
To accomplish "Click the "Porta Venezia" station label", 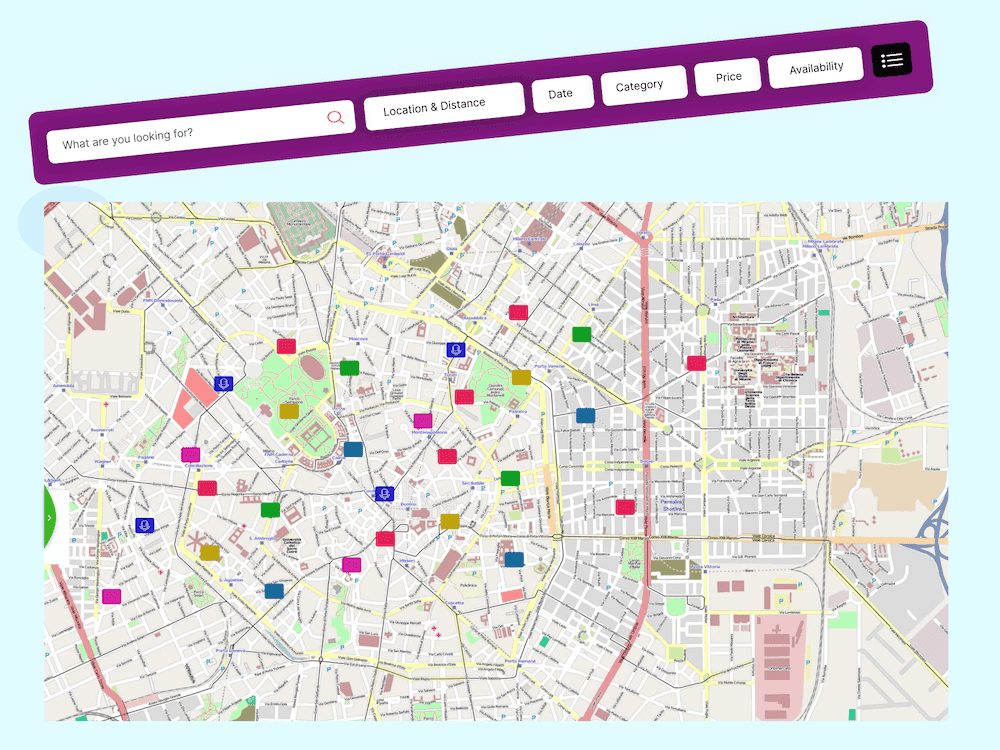I will [549, 367].
